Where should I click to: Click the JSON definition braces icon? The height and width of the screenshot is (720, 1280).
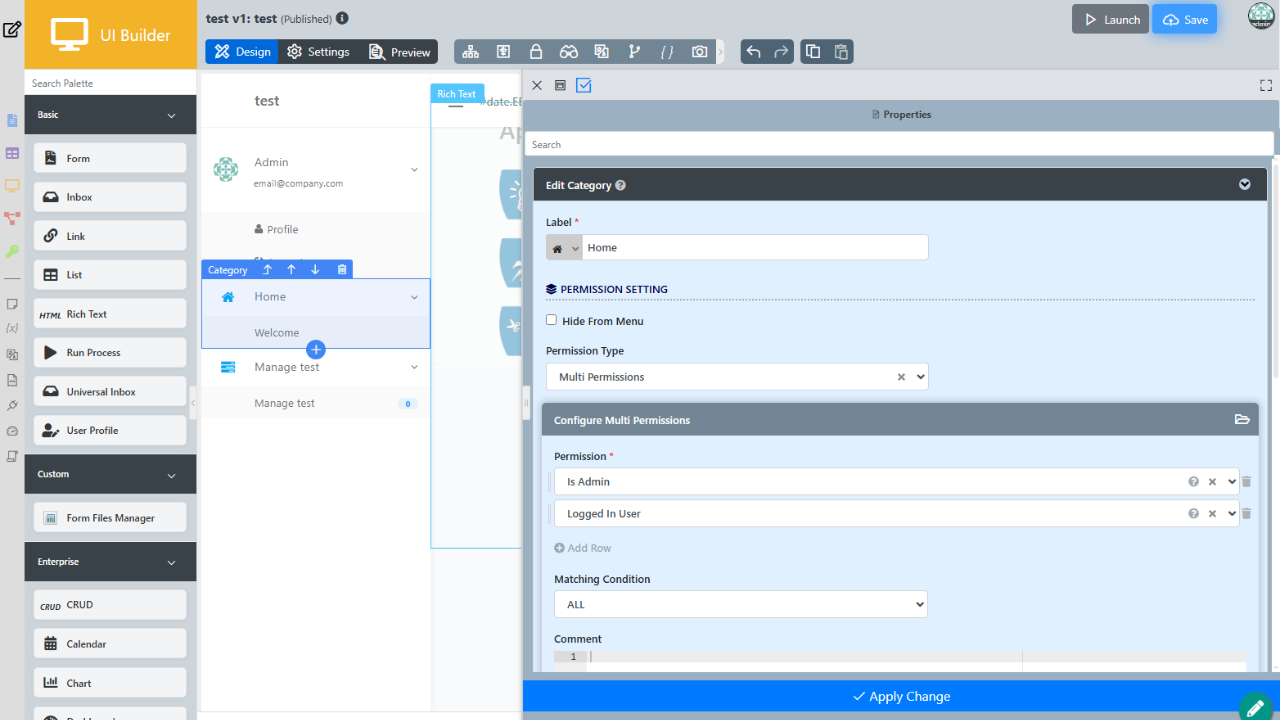pos(667,52)
